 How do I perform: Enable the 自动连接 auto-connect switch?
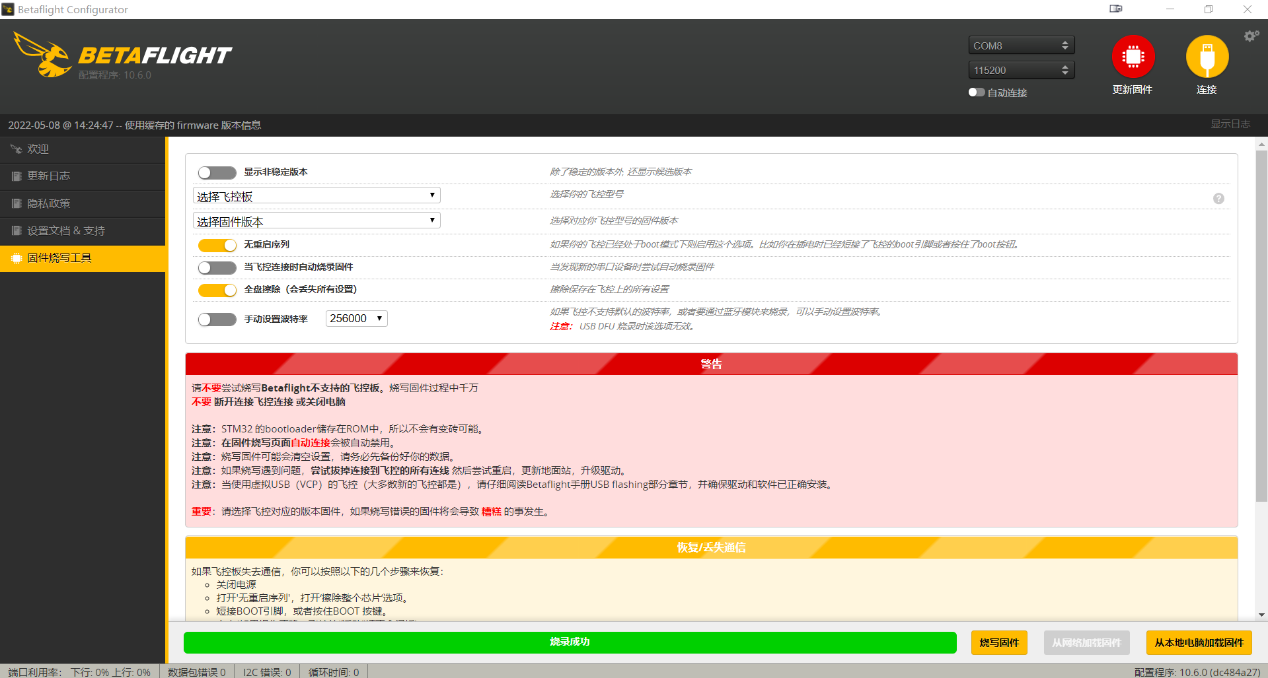click(977, 92)
